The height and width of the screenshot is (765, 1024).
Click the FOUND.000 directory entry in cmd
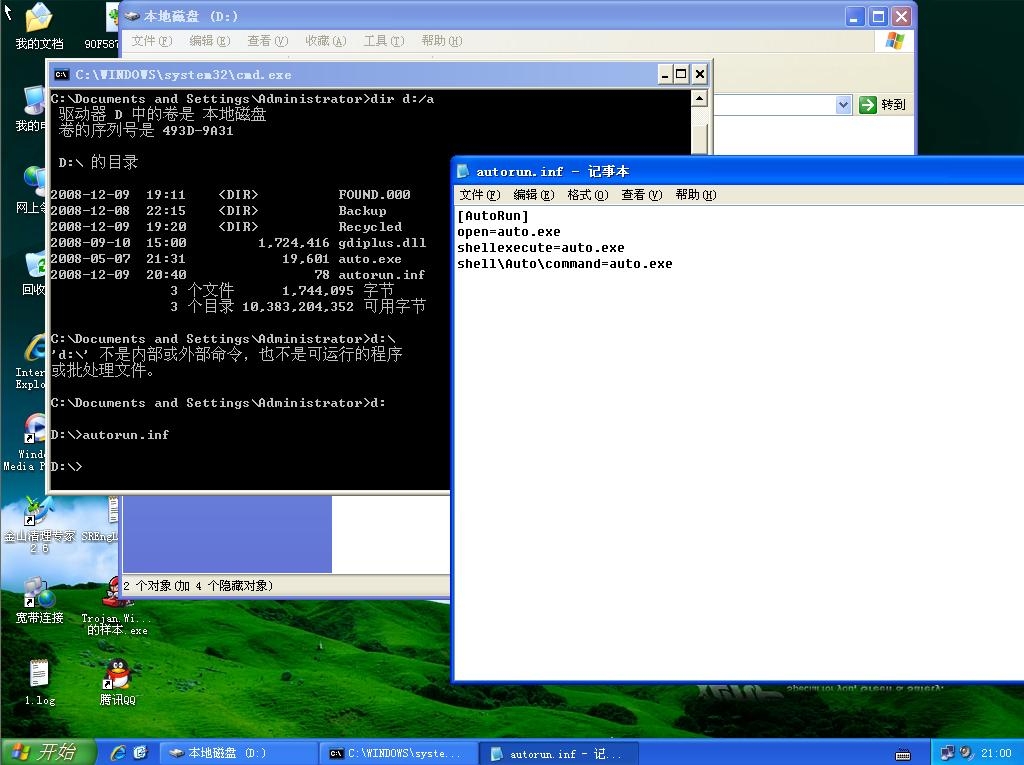(374, 194)
